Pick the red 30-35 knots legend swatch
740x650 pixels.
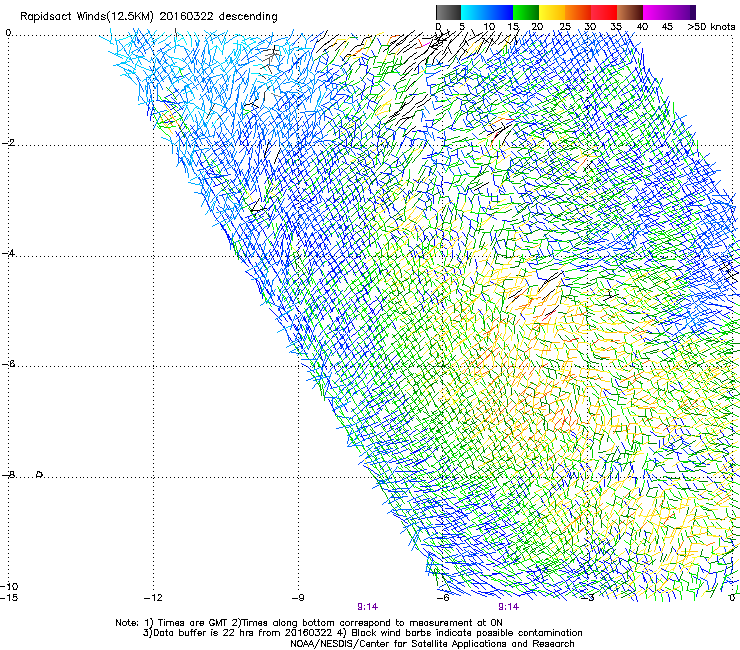(x=604, y=12)
